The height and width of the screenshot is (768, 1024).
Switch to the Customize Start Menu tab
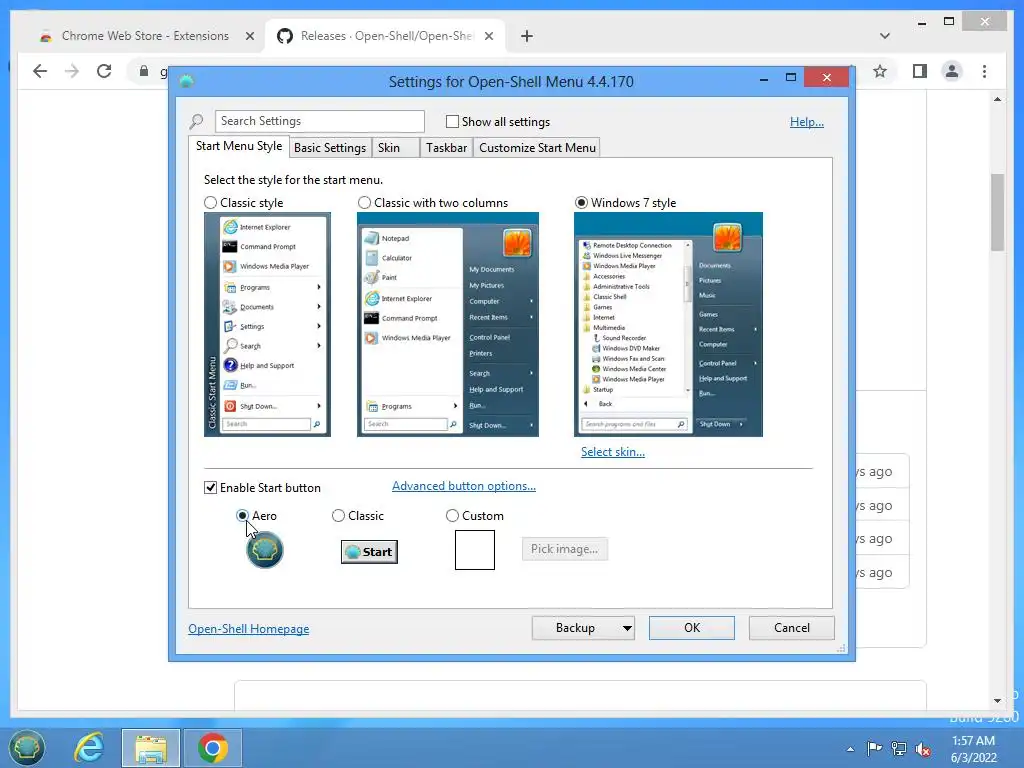coord(537,148)
